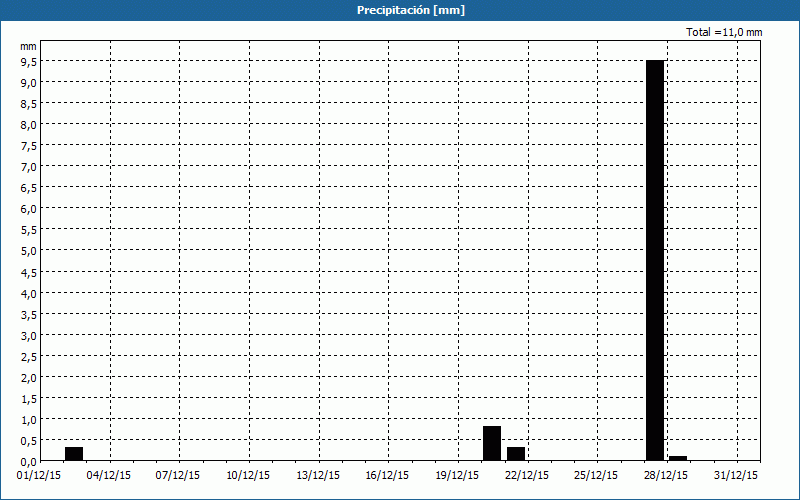Click the 9,0 y-axis label
The height and width of the screenshot is (500, 800).
[x=29, y=83]
